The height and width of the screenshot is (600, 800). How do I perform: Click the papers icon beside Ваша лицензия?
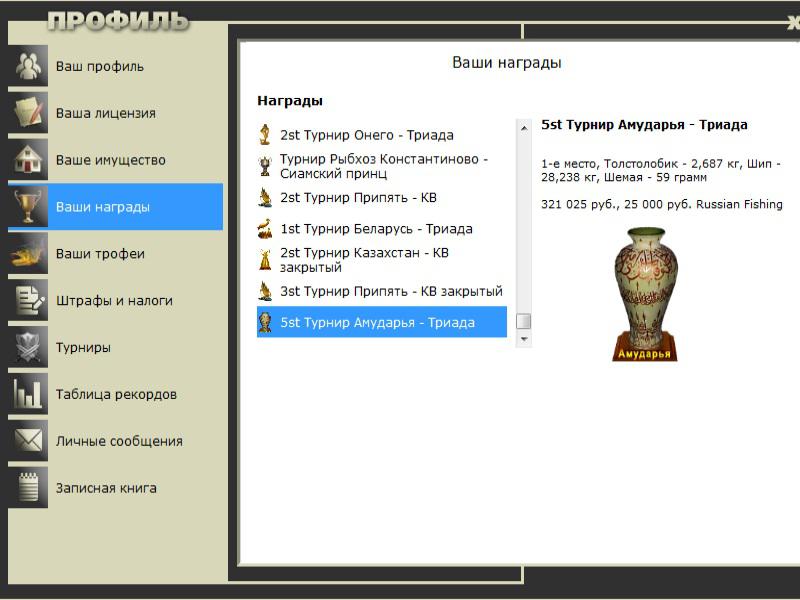click(28, 112)
